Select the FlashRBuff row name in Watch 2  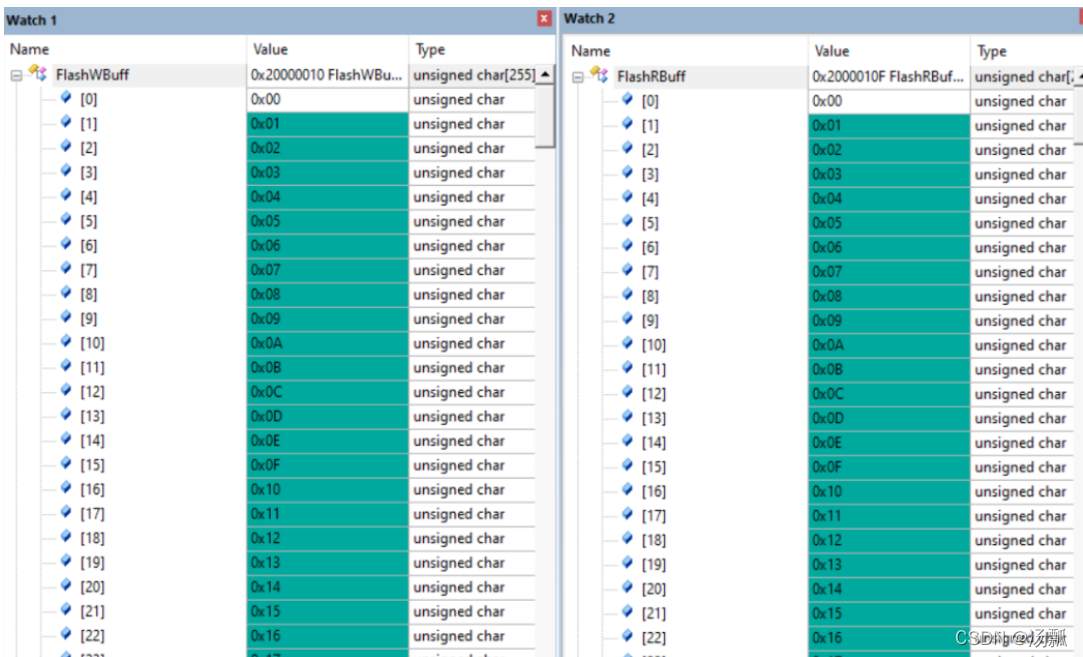pos(651,77)
